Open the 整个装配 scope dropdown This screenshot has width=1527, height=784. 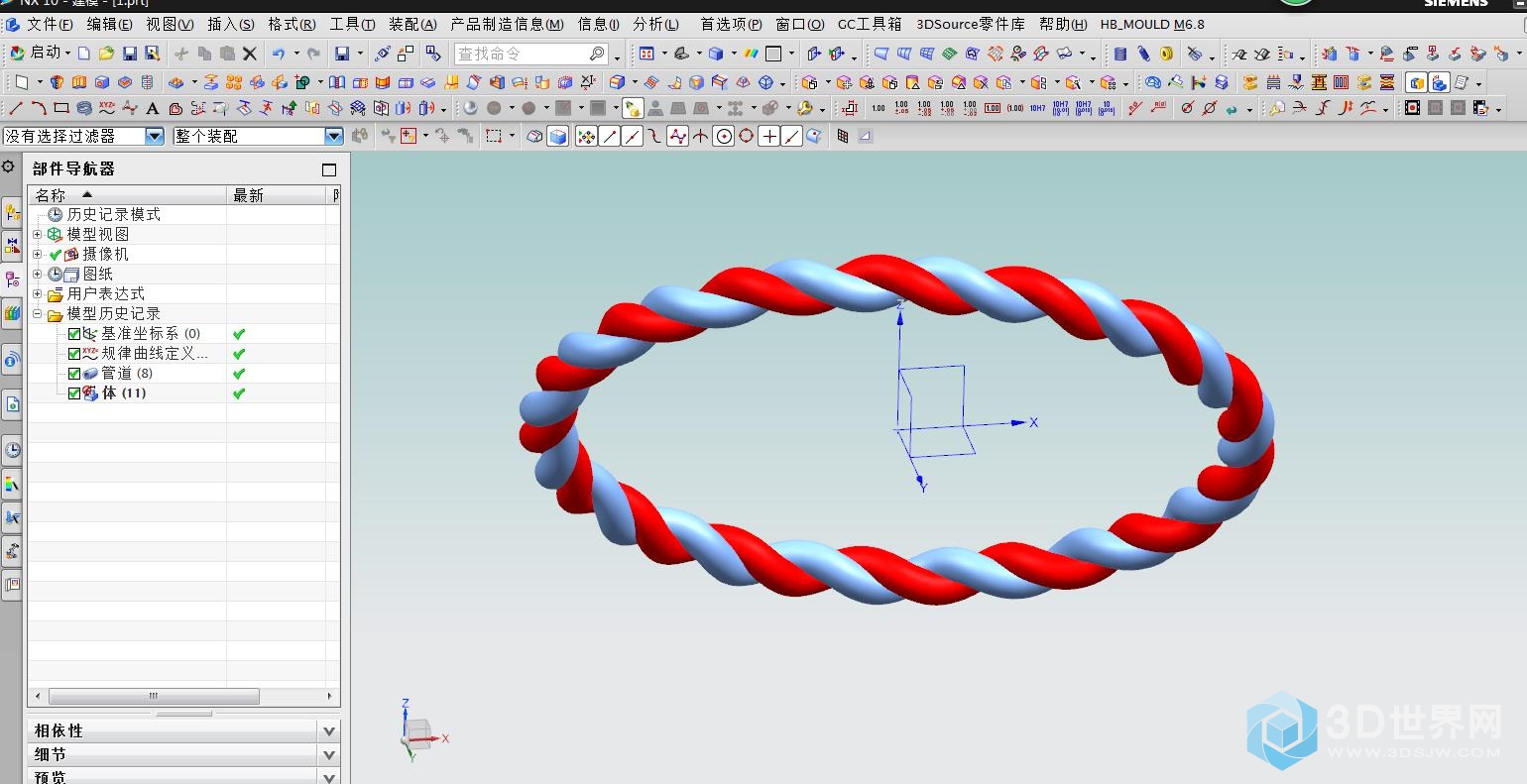coord(334,136)
